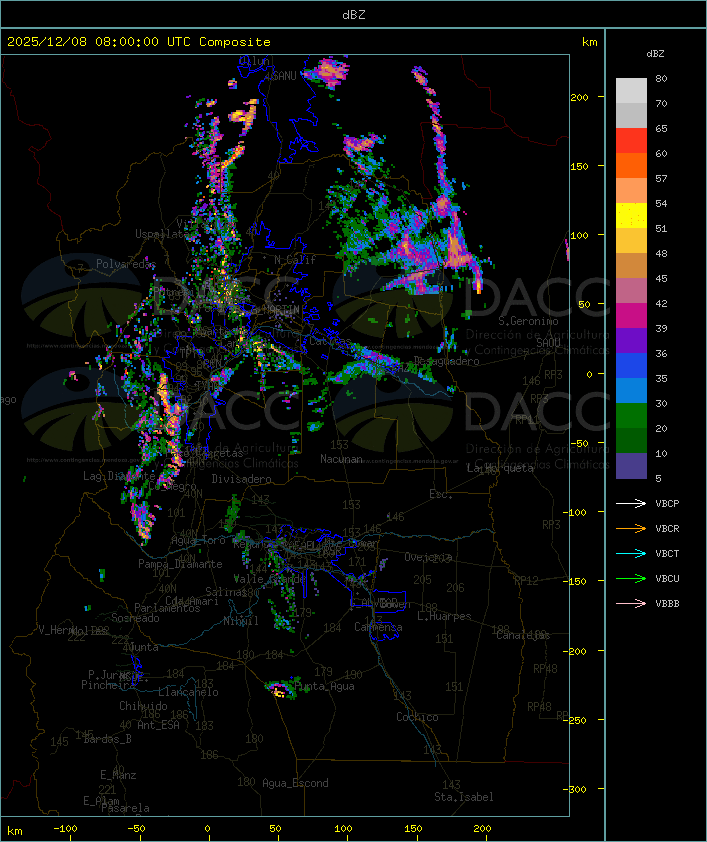Click the Lag.Diamante map label
707x842 pixels.
pos(119,476)
